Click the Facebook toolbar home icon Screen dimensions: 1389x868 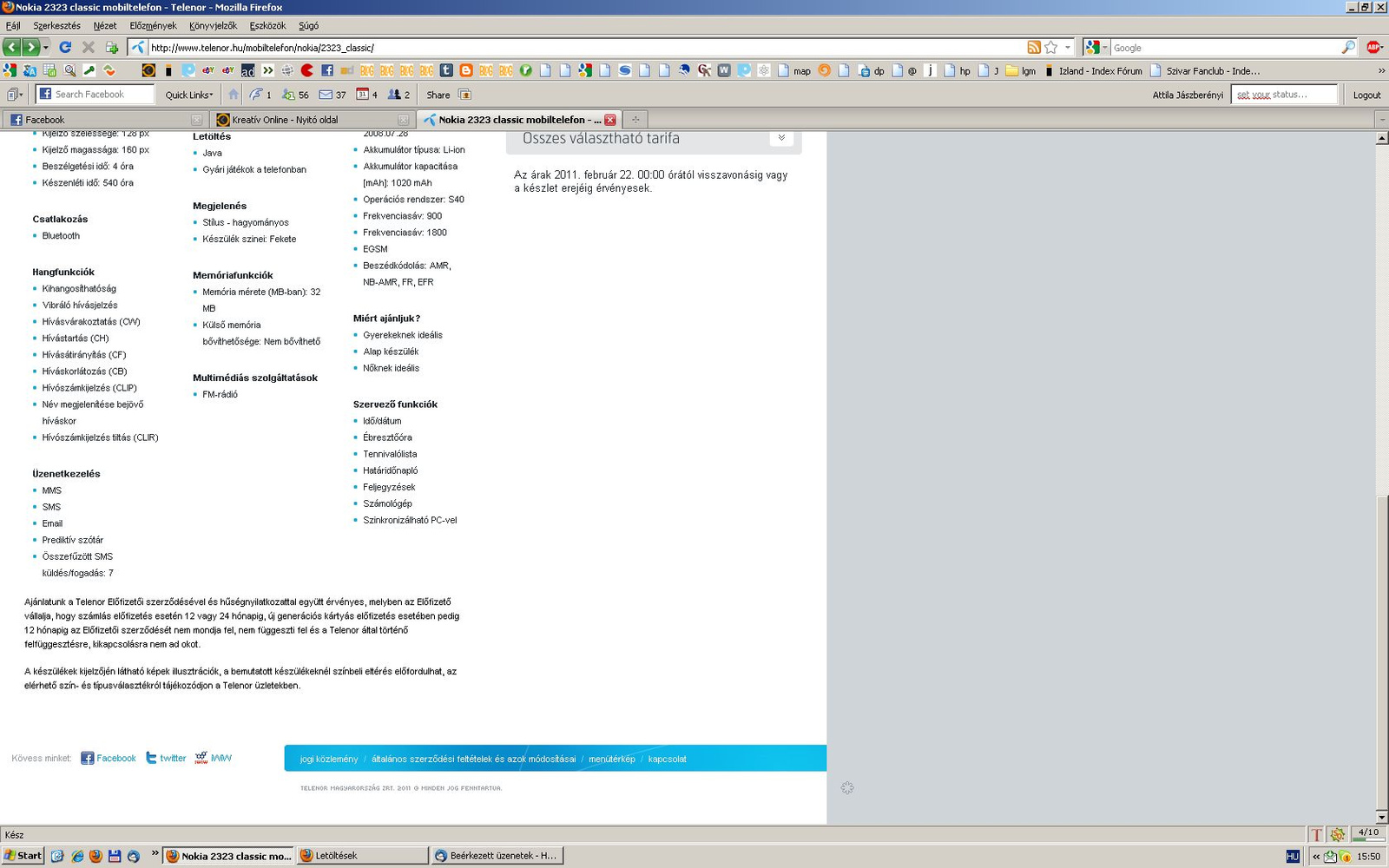pos(233,95)
